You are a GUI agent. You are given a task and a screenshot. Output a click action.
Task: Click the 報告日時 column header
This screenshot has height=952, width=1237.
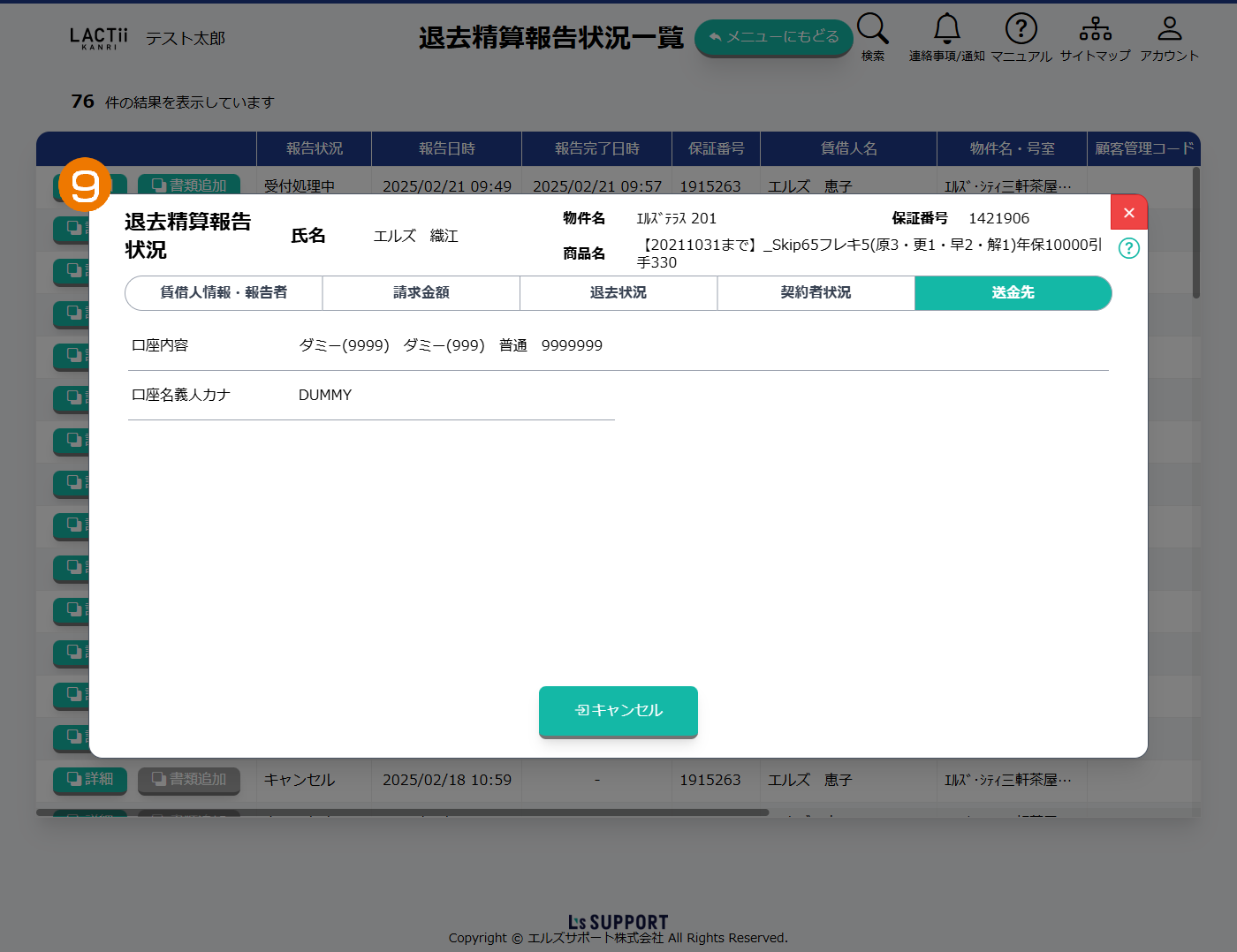(446, 148)
